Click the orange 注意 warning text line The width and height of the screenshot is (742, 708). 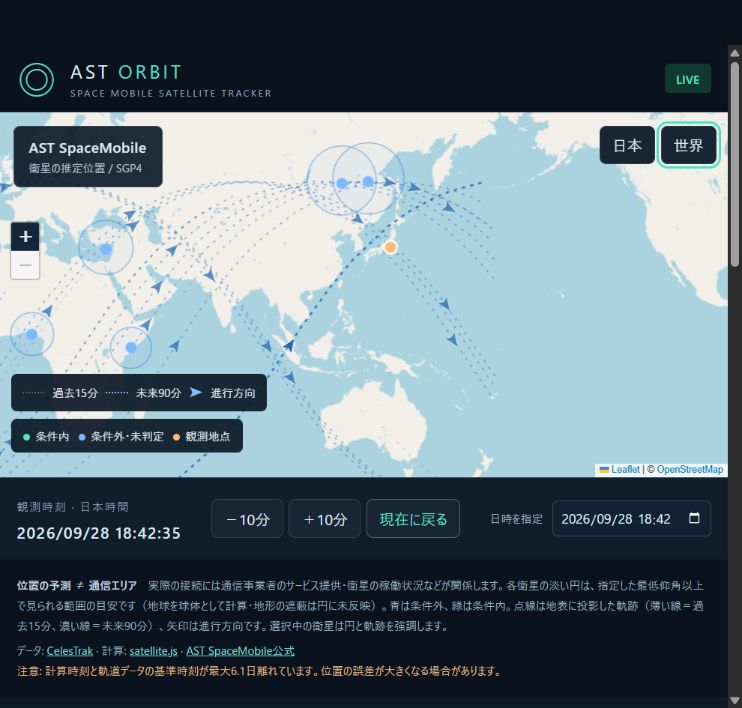(259, 671)
